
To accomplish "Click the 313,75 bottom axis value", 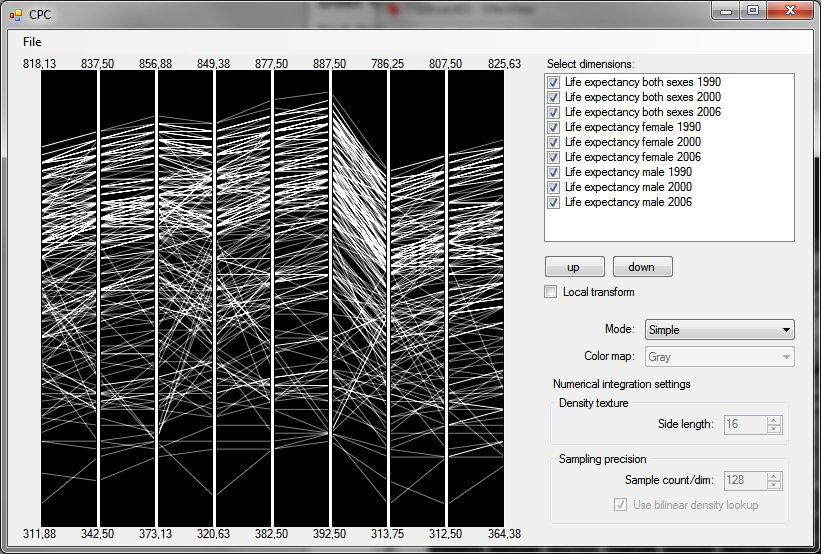I will click(x=387, y=534).
